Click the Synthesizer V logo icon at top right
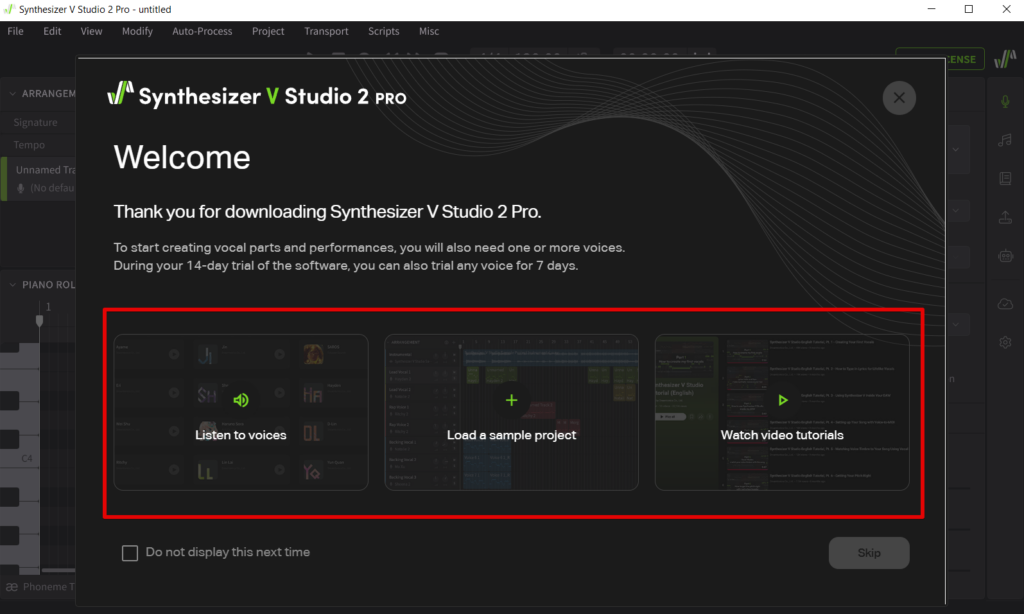This screenshot has height=614, width=1024. [x=1005, y=59]
